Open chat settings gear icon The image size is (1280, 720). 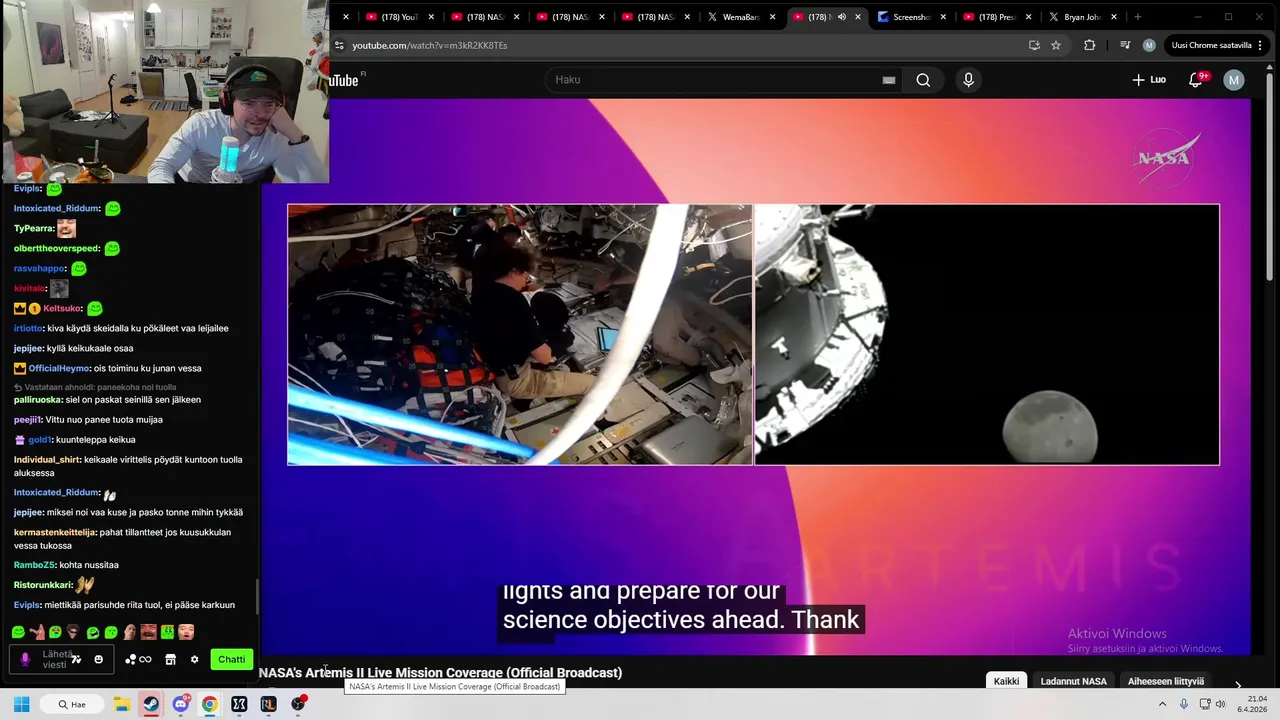click(194, 659)
